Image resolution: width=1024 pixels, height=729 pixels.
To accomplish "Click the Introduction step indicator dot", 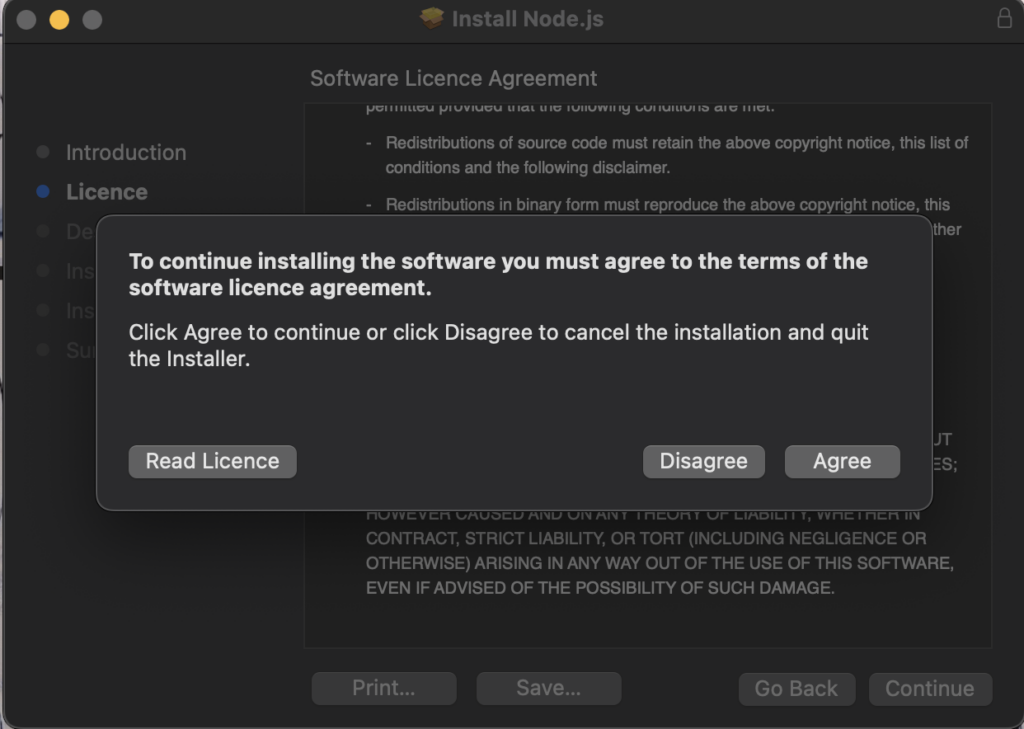I will pyautogui.click(x=43, y=152).
